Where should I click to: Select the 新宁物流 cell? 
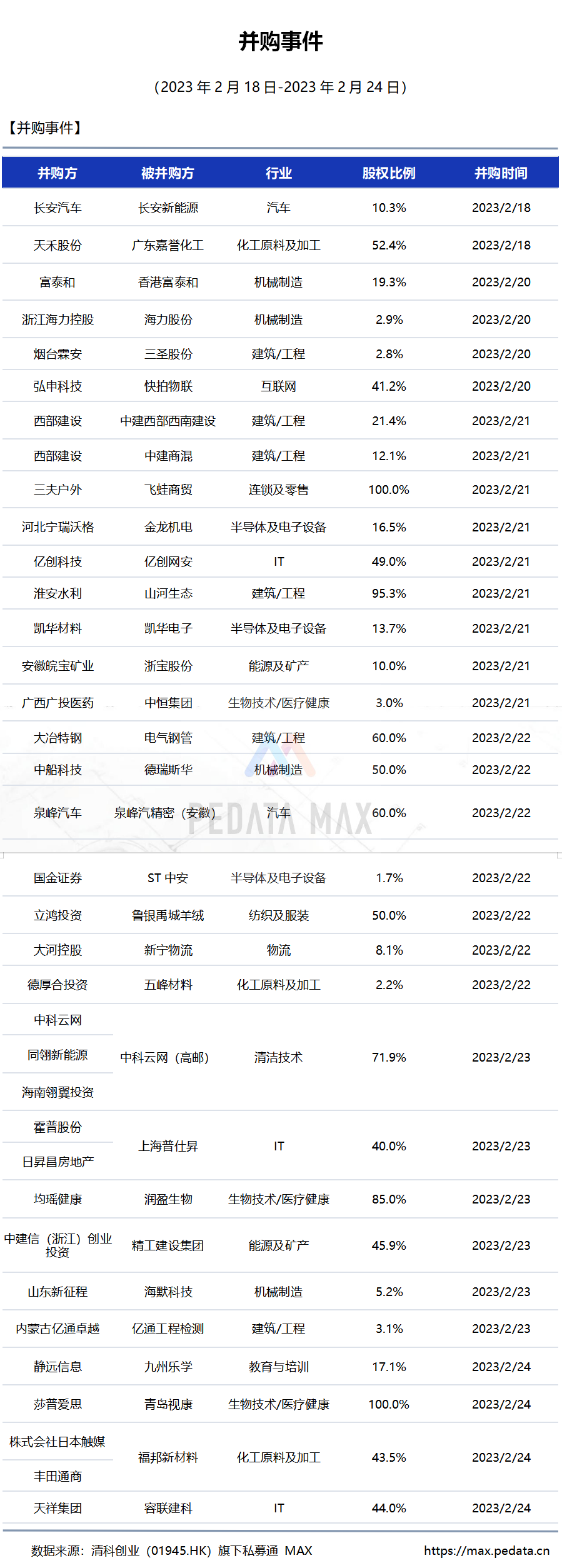tap(168, 951)
